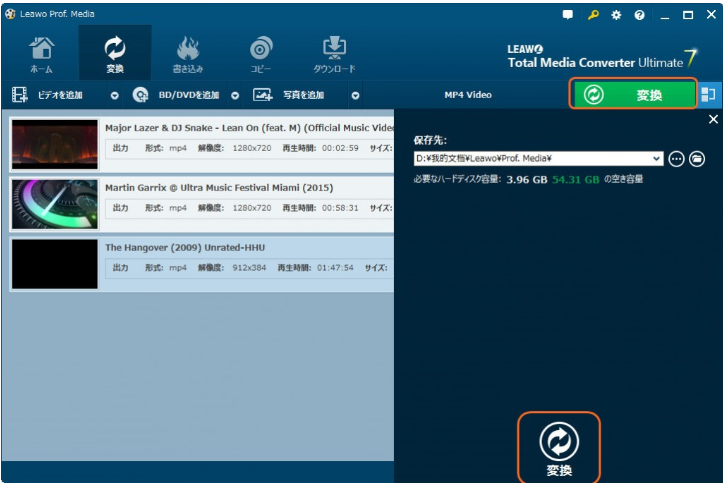The height and width of the screenshot is (484, 724).
Task: Click 写真を追加 (Add Photo)
Action: point(292,95)
